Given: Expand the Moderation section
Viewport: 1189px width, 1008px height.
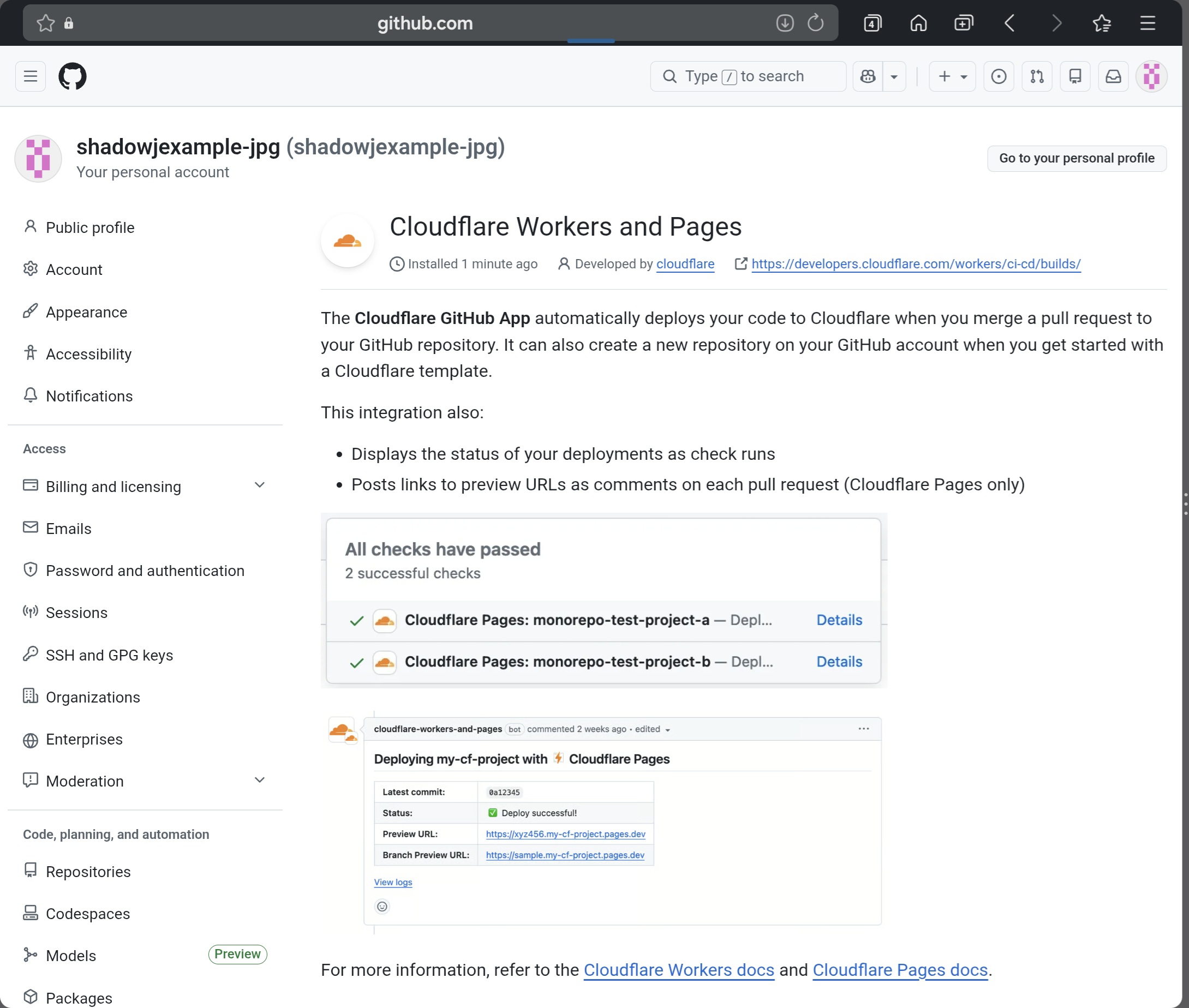Looking at the screenshot, I should pyautogui.click(x=260, y=780).
